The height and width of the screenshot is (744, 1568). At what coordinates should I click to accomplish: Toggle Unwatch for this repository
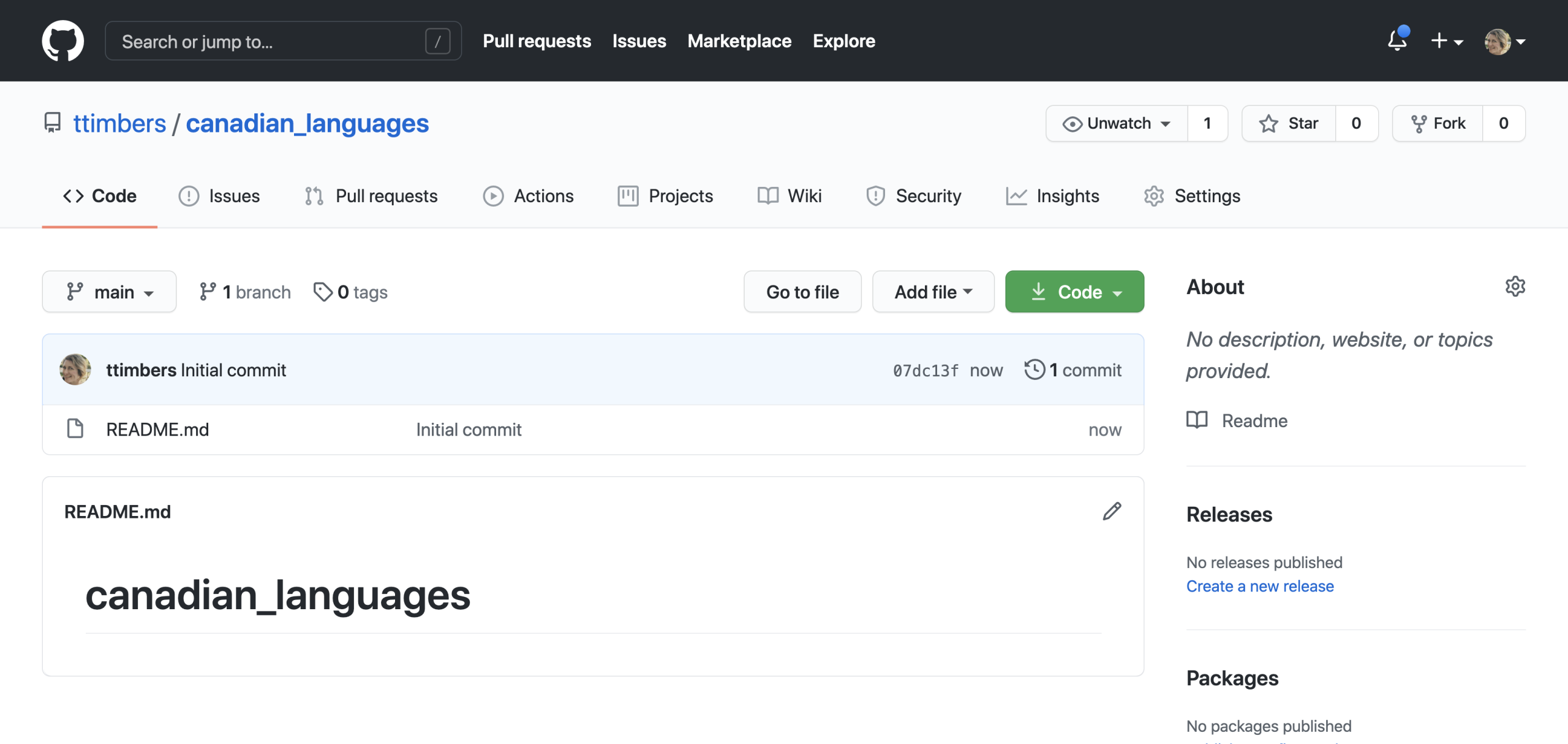point(1117,123)
